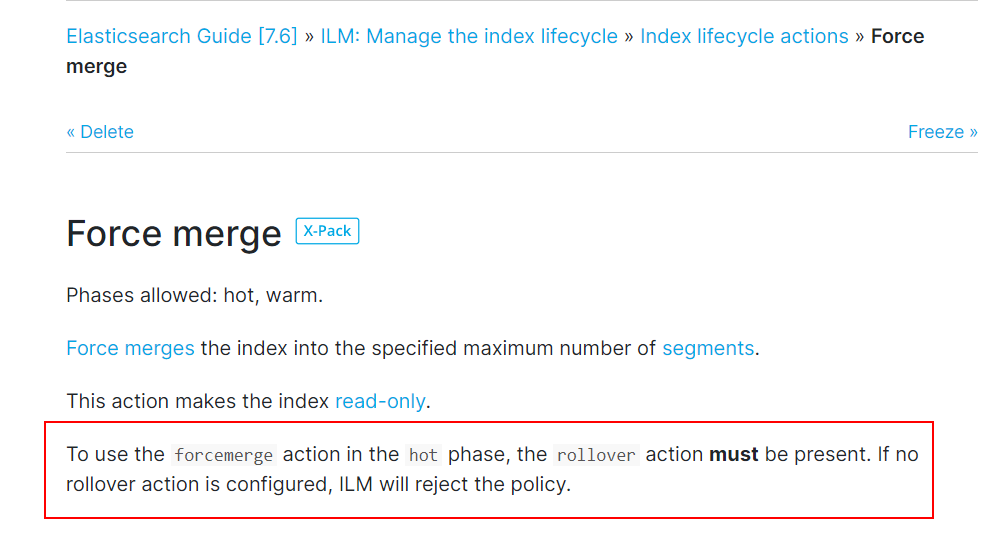991x541 pixels.
Task: Open the Index lifecycle actions breadcrumb
Action: (x=744, y=36)
